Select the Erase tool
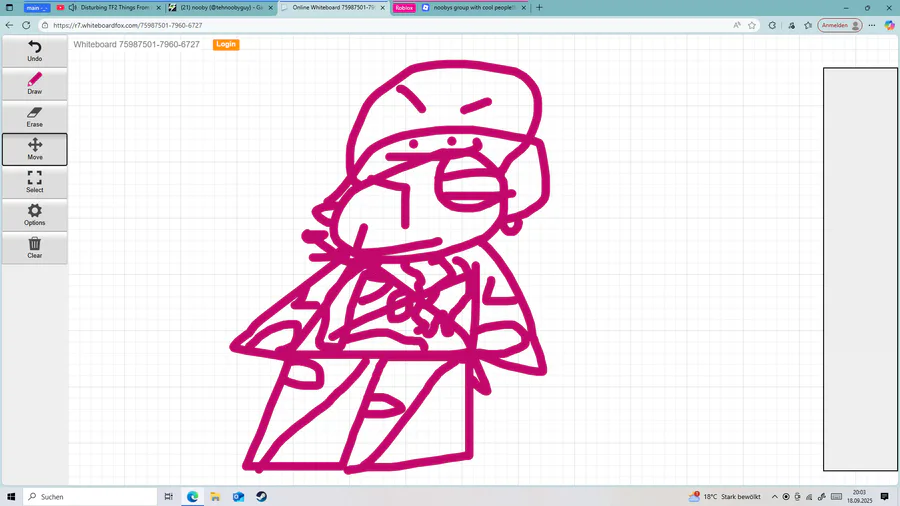 click(x=34, y=116)
